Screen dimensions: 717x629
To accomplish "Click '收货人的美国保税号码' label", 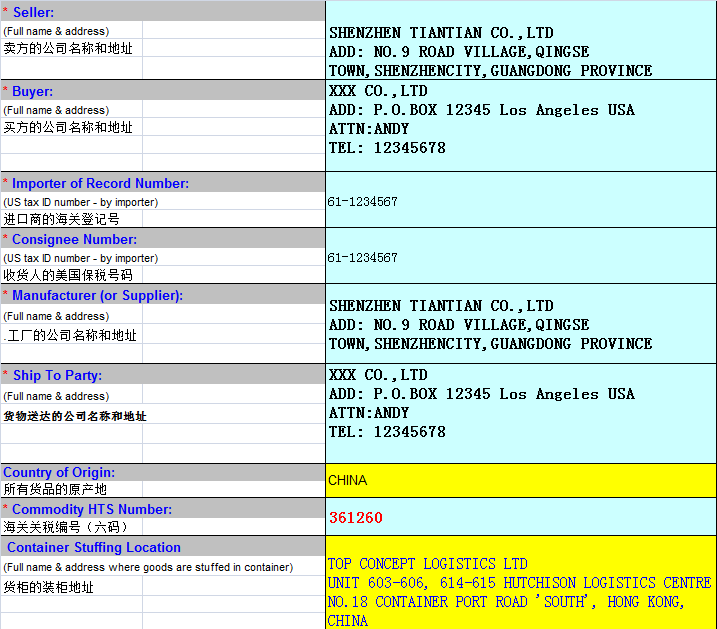I will tap(68, 275).
